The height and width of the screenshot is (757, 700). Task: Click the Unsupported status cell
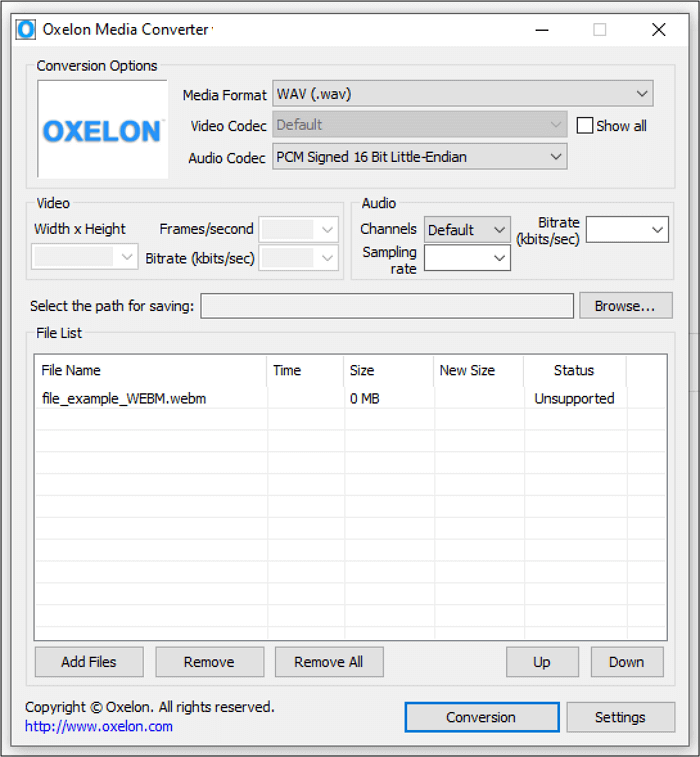pos(574,398)
